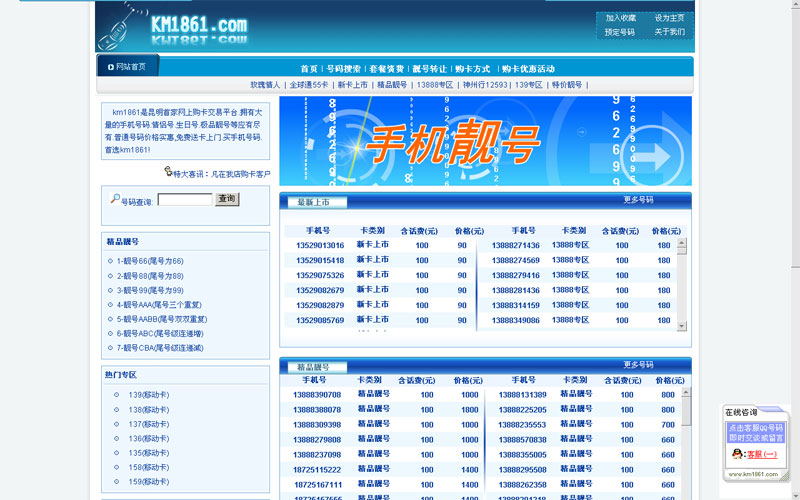The image size is (800, 500).
Task: Click the 客服(一) link in consultation widget
Action: coord(762,454)
